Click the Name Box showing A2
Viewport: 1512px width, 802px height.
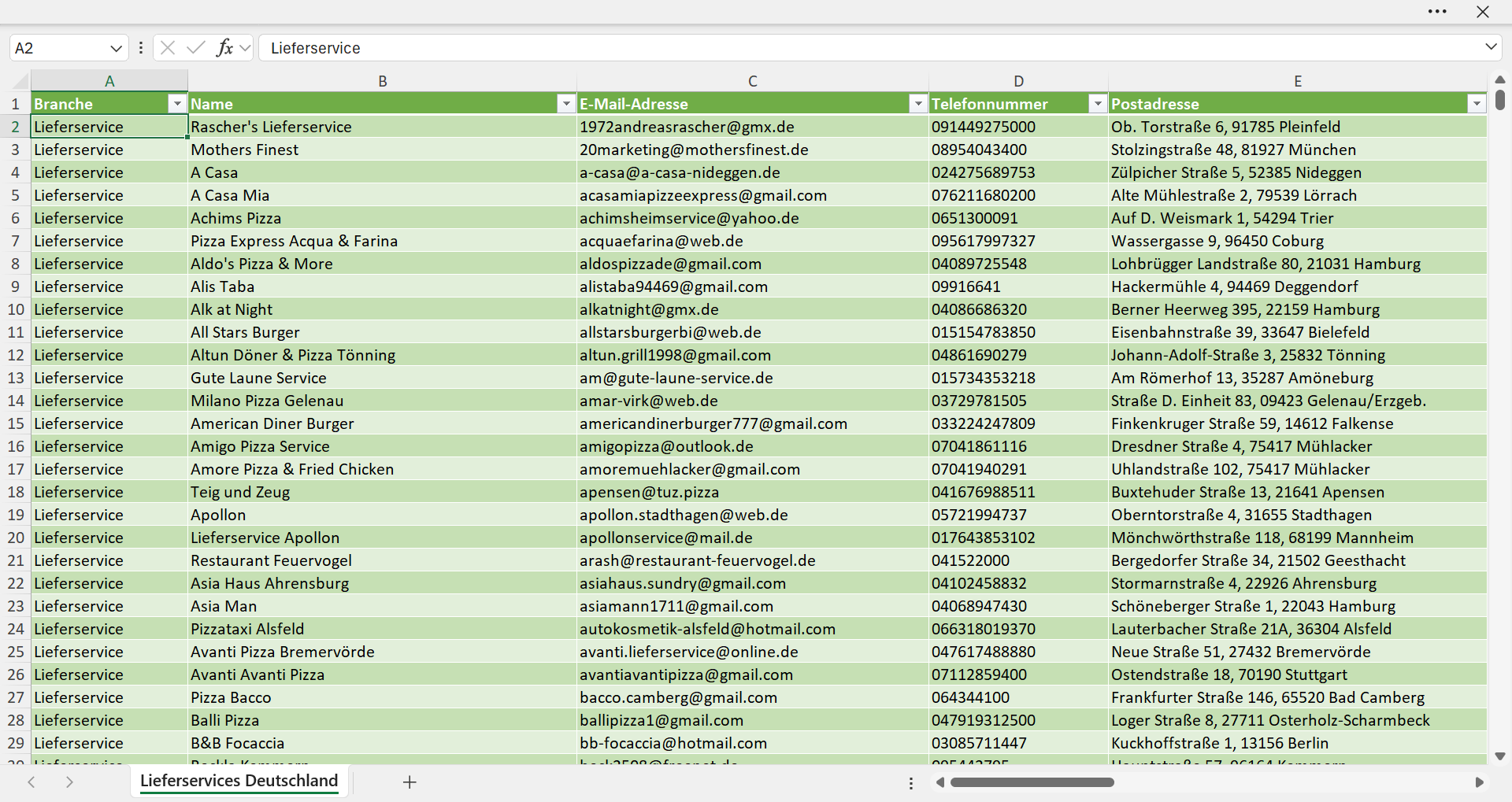[x=59, y=48]
